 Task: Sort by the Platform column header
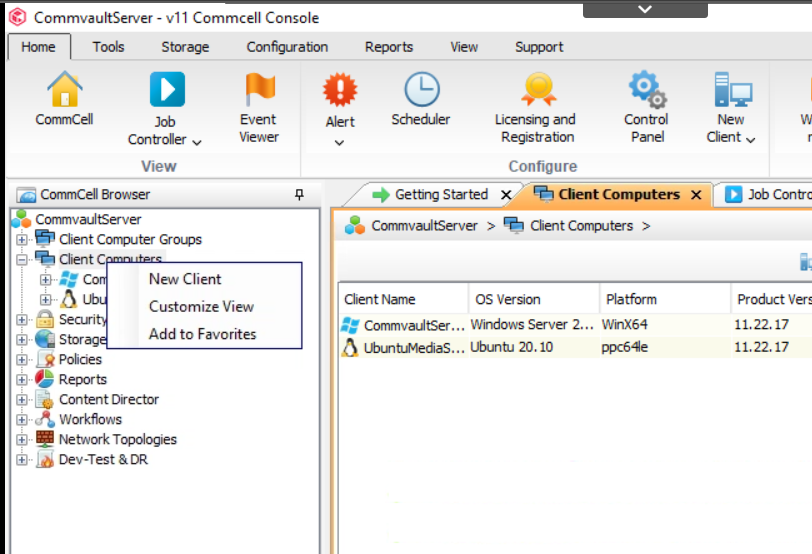click(665, 299)
